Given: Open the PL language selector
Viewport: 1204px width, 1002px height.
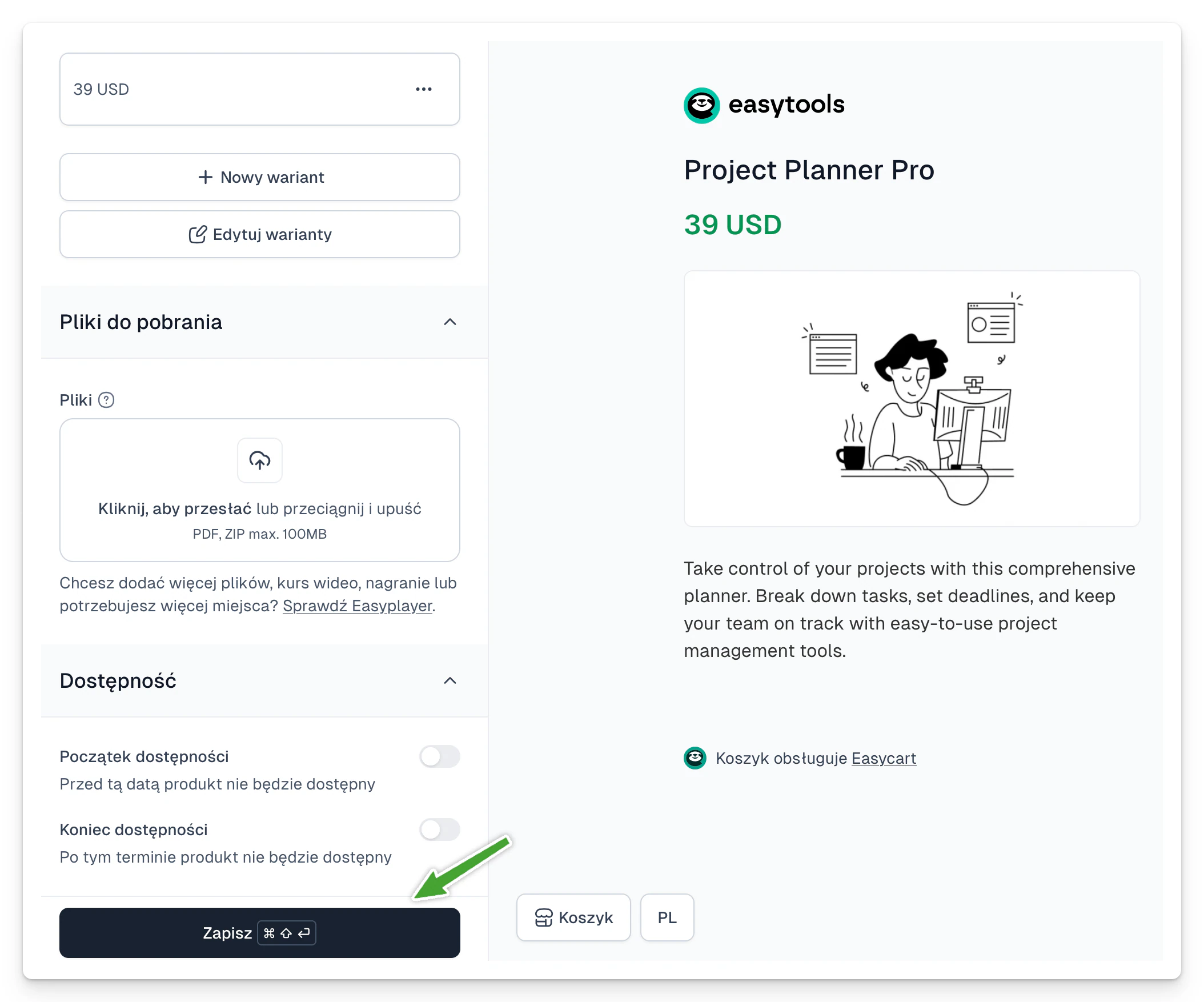Looking at the screenshot, I should point(667,917).
